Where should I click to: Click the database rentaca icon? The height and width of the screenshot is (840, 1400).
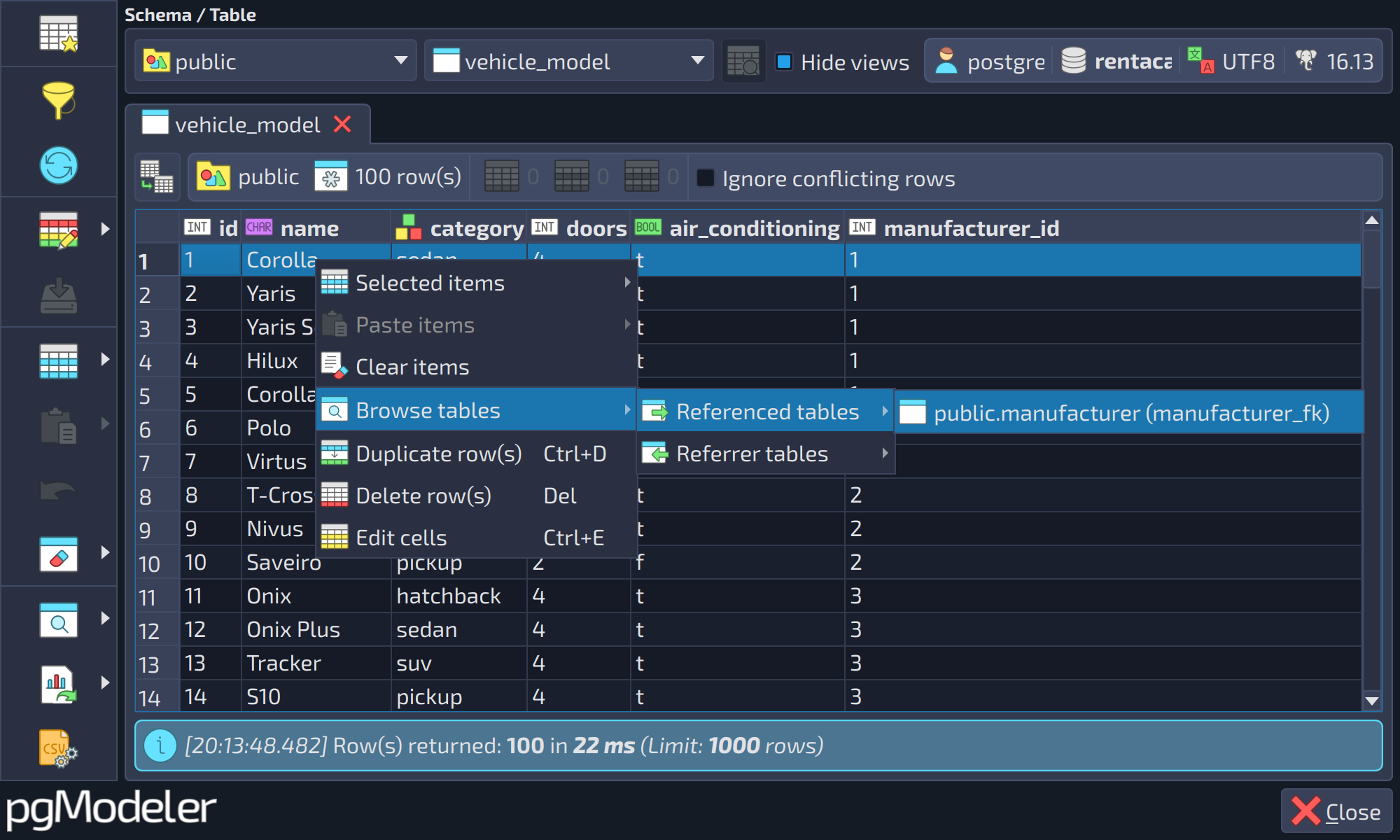(x=1073, y=61)
